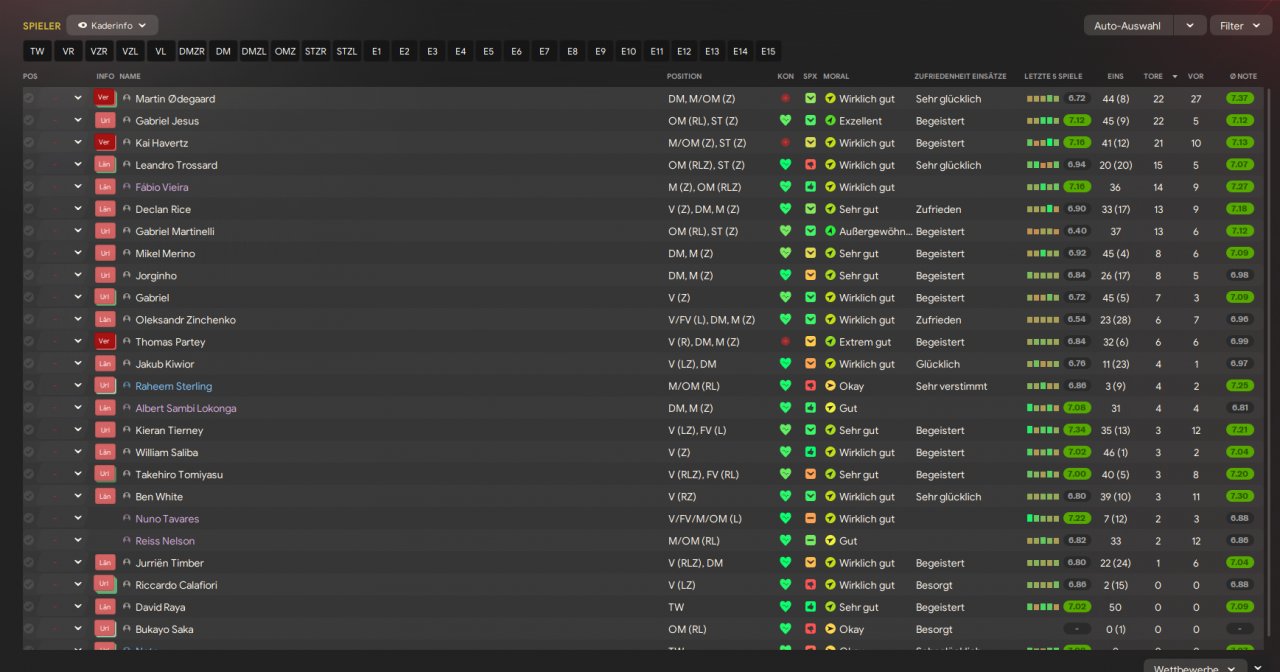The image size is (1280, 672).
Task: Expand the position chevron for Bukayo Saka
Action: pos(78,629)
